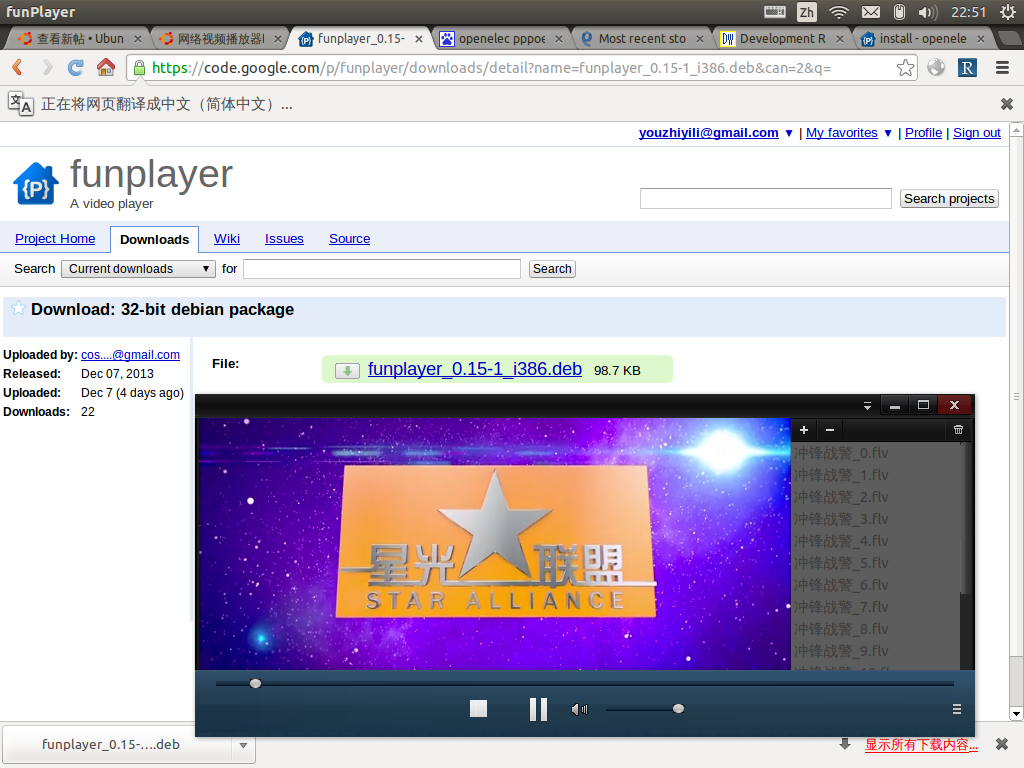This screenshot has width=1024, height=768.
Task: Open the Issues tab
Action: point(284,238)
